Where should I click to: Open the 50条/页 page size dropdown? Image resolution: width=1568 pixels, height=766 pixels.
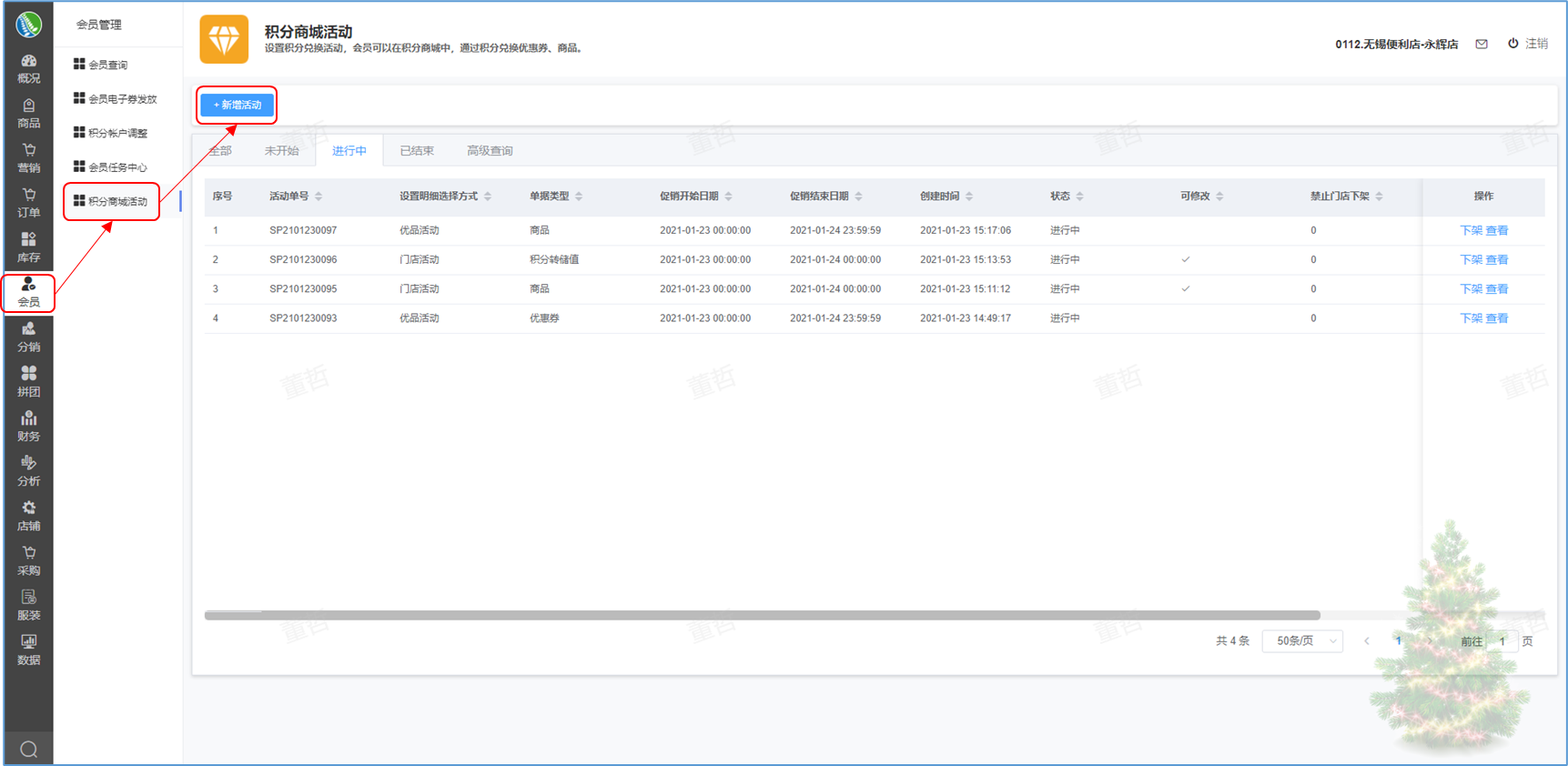[x=1302, y=641]
